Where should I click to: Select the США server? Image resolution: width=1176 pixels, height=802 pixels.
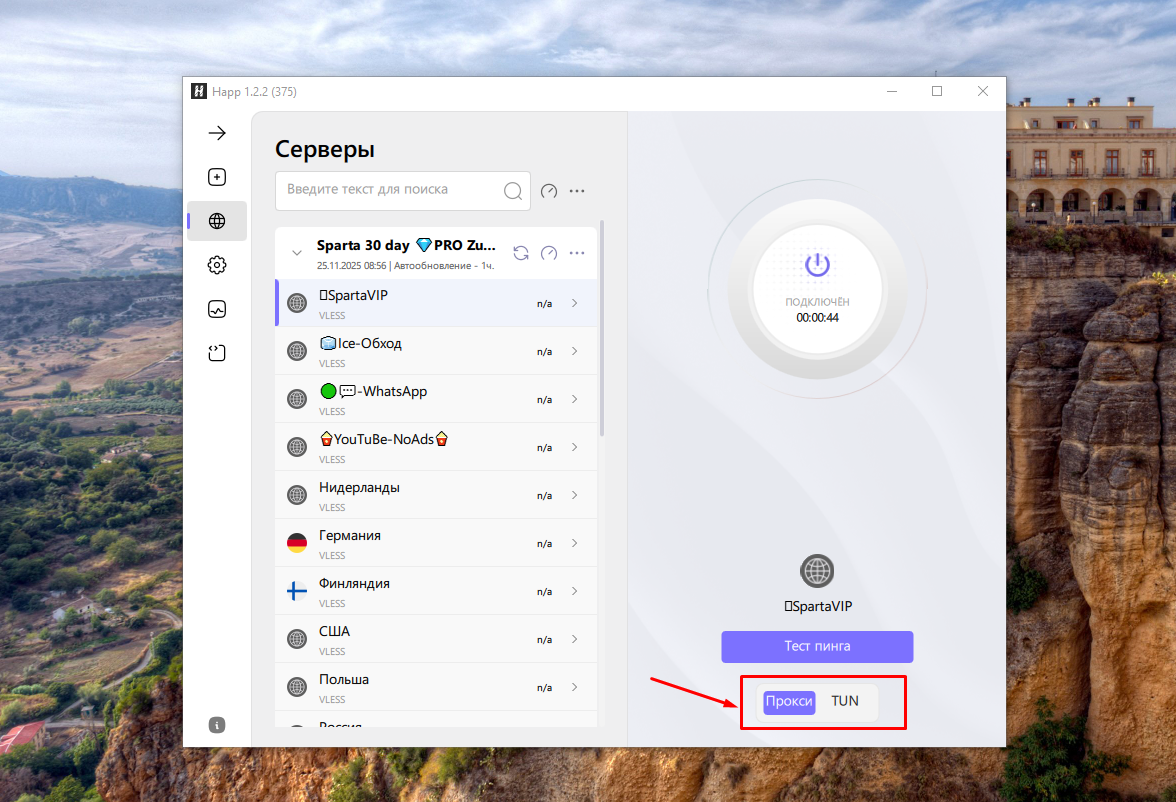click(436, 639)
